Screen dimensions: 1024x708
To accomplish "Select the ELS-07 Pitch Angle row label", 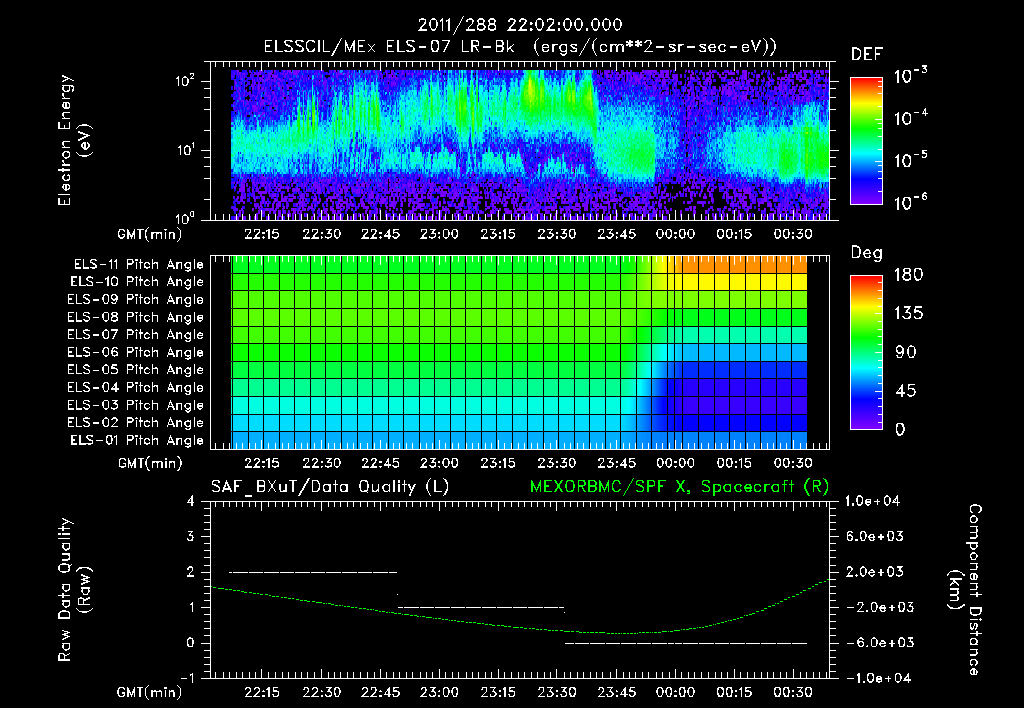I will 136,334.
